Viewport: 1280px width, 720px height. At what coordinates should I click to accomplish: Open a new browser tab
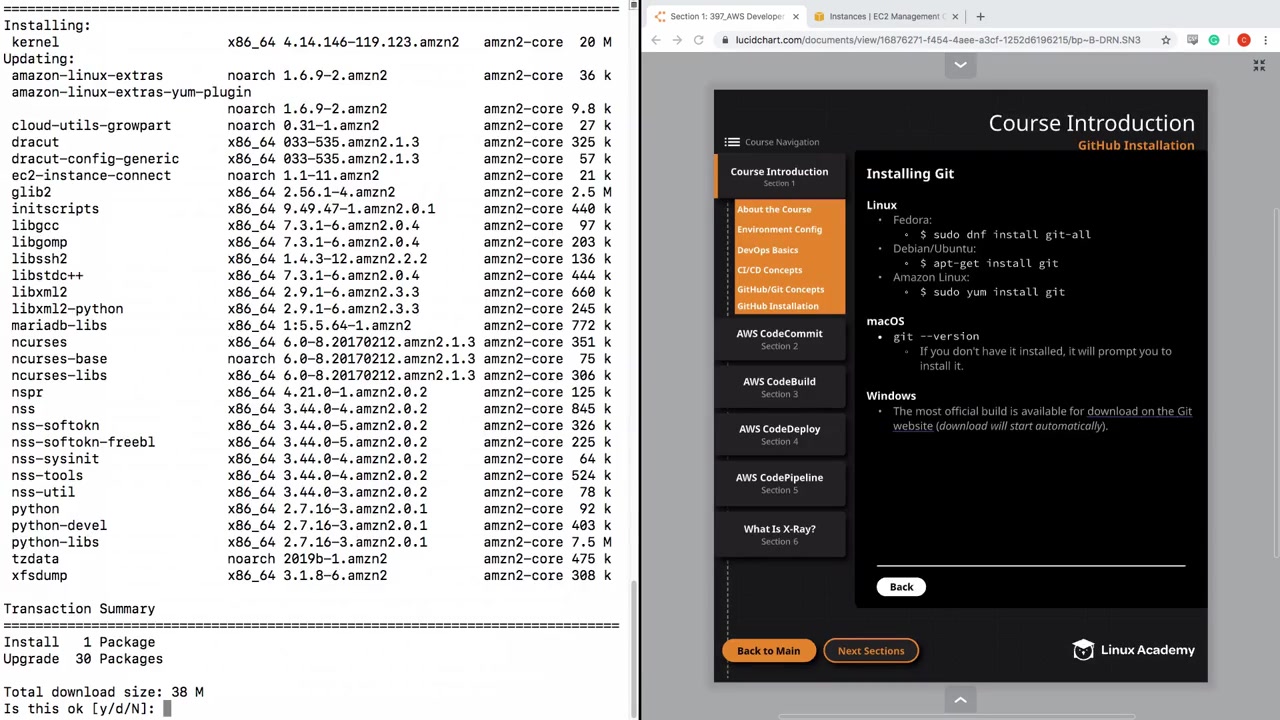tap(980, 16)
